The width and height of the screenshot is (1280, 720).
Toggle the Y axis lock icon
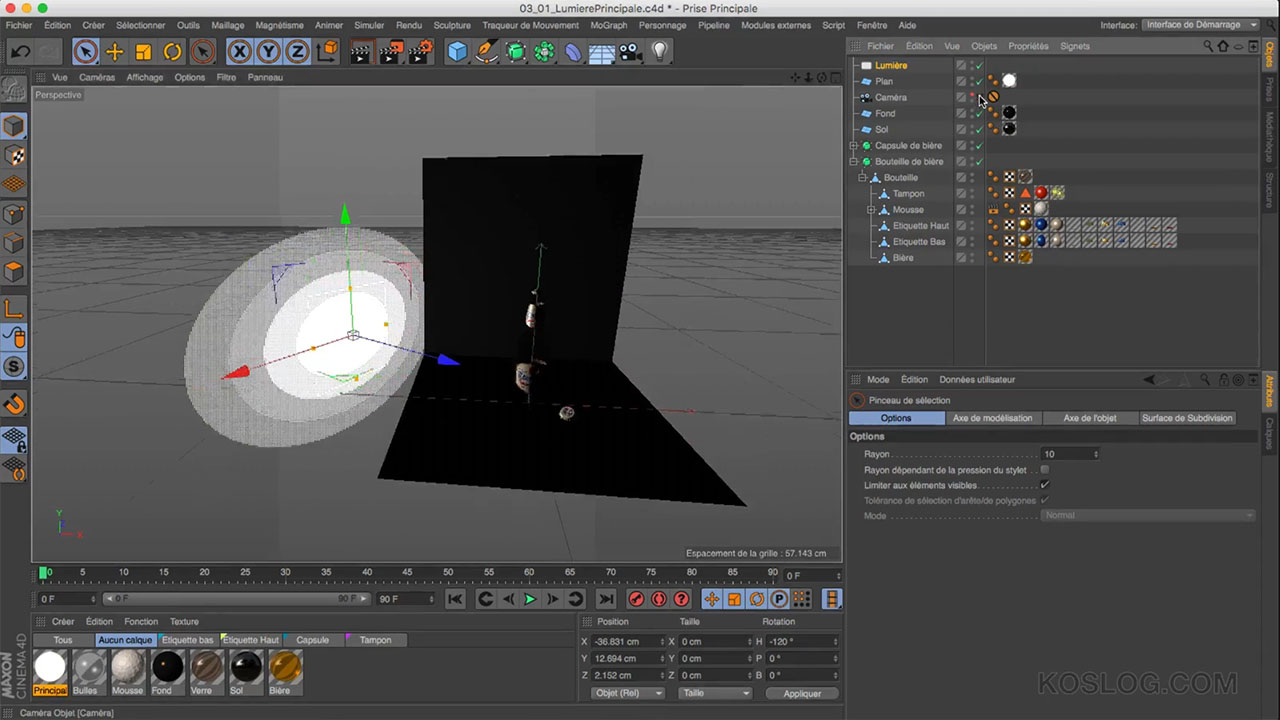[x=268, y=52]
